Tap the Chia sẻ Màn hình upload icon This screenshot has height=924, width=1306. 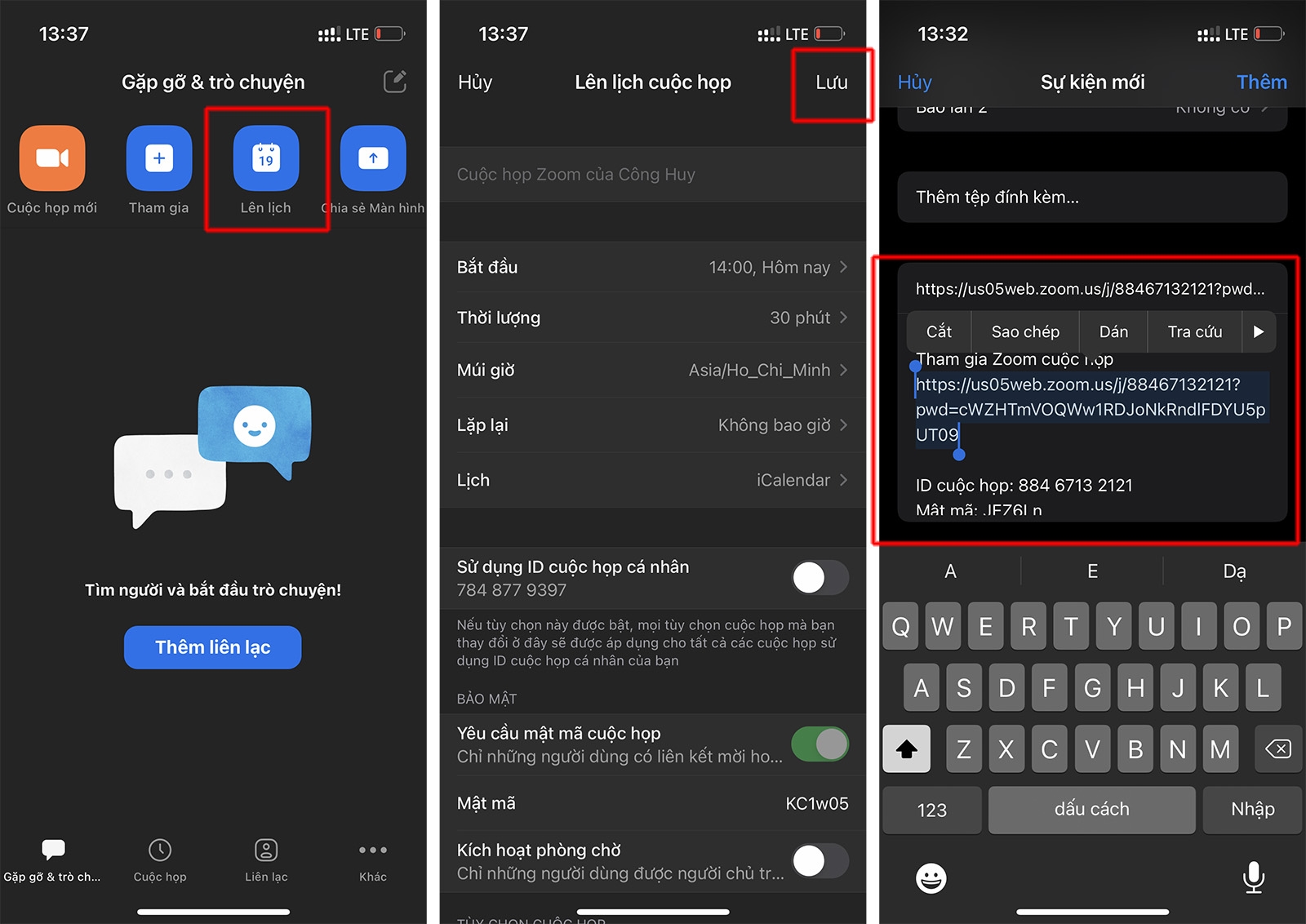click(373, 158)
